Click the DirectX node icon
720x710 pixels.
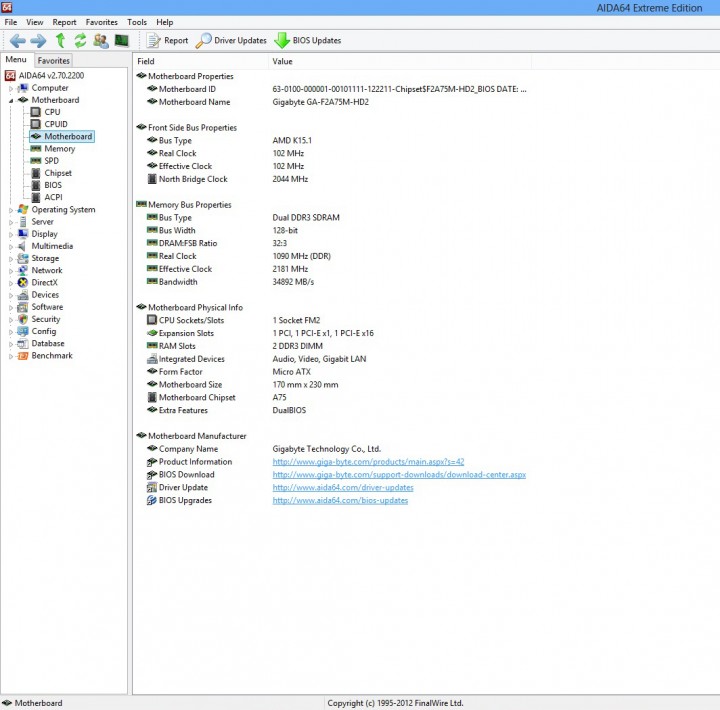[23, 282]
